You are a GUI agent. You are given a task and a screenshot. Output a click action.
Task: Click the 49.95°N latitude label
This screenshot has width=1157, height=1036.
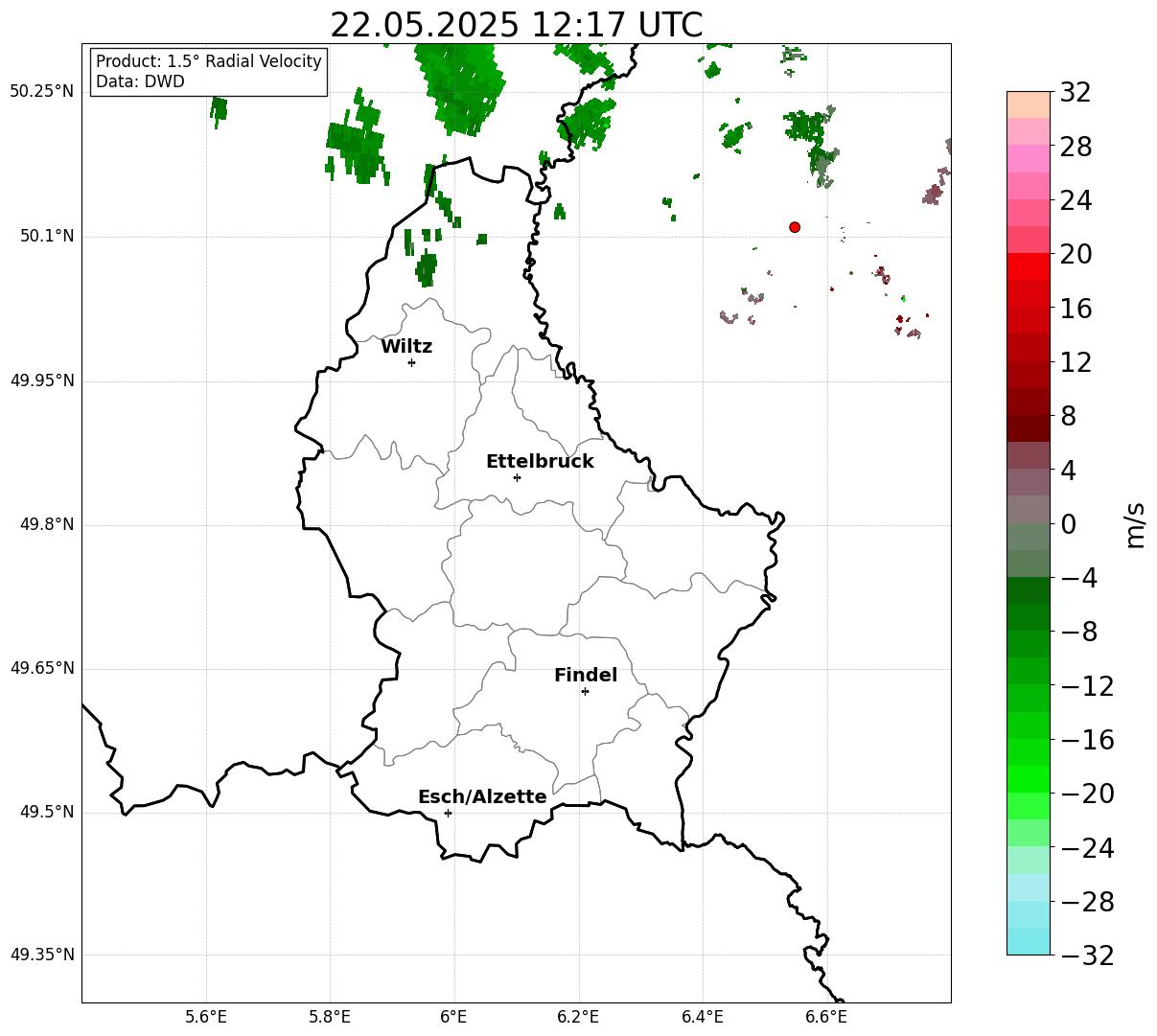coord(42,380)
